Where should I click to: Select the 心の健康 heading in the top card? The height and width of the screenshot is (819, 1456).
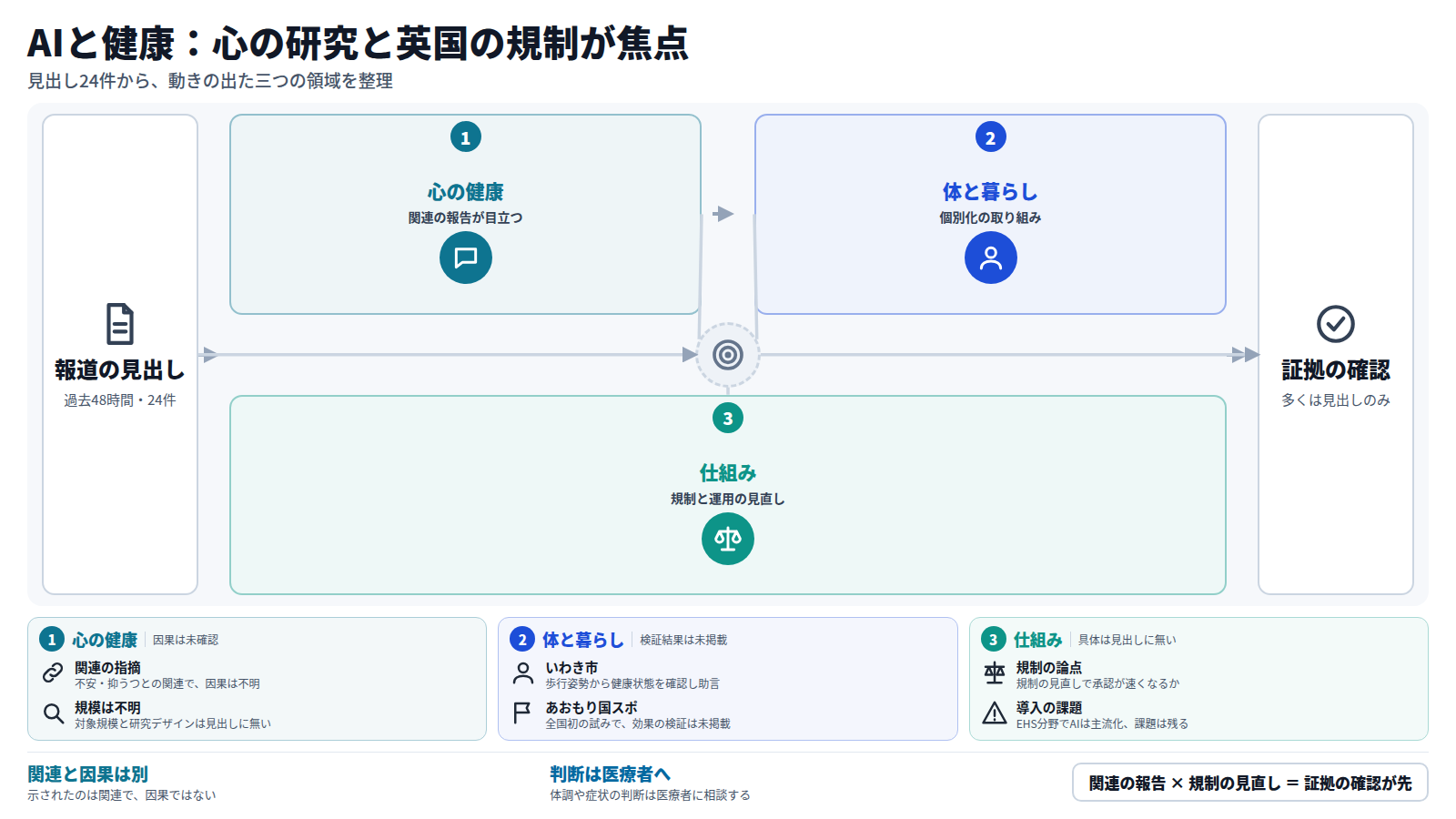click(466, 192)
